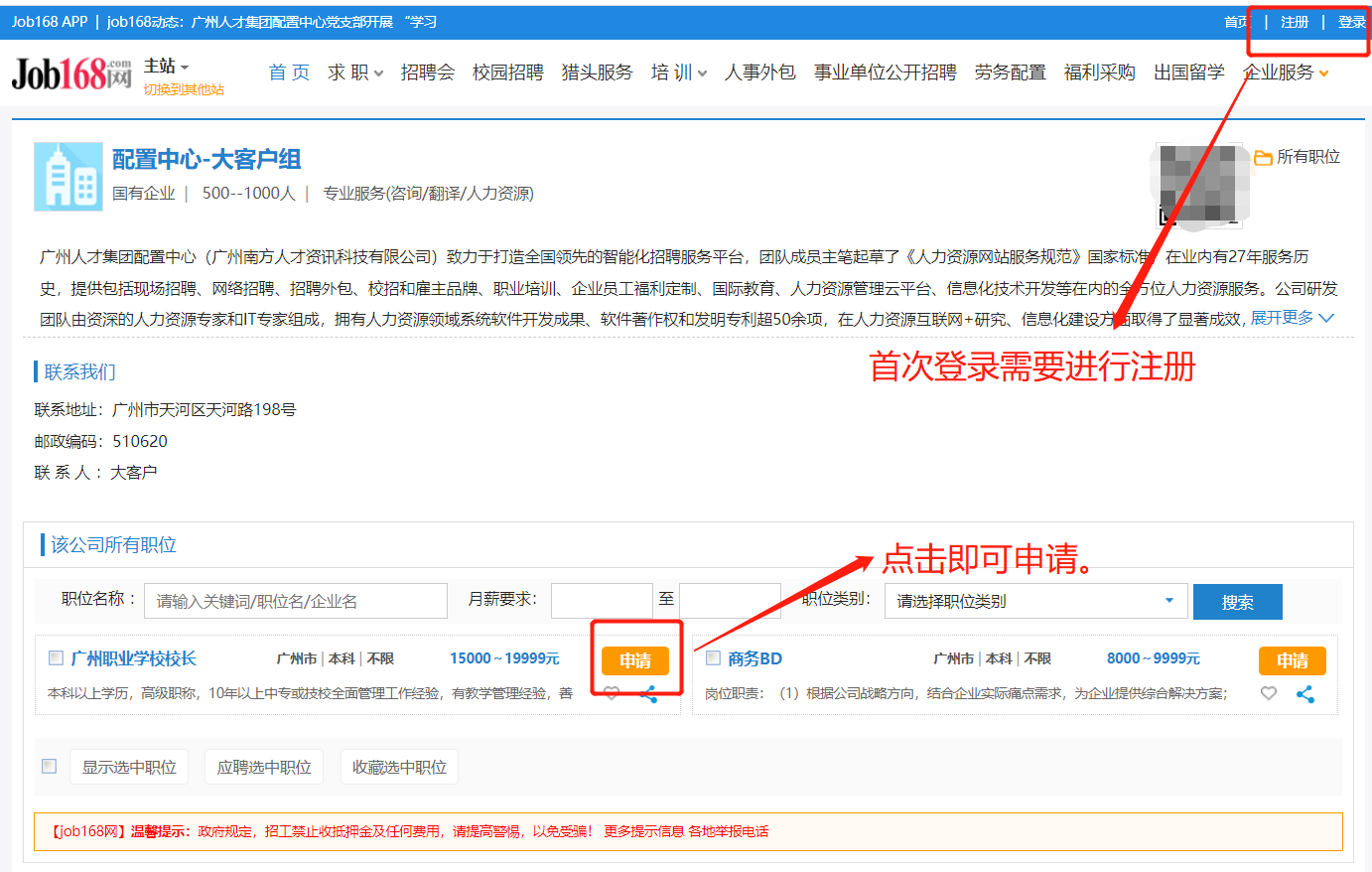
Task: Open the 请选择职位类别 combo box
Action: click(x=1035, y=601)
